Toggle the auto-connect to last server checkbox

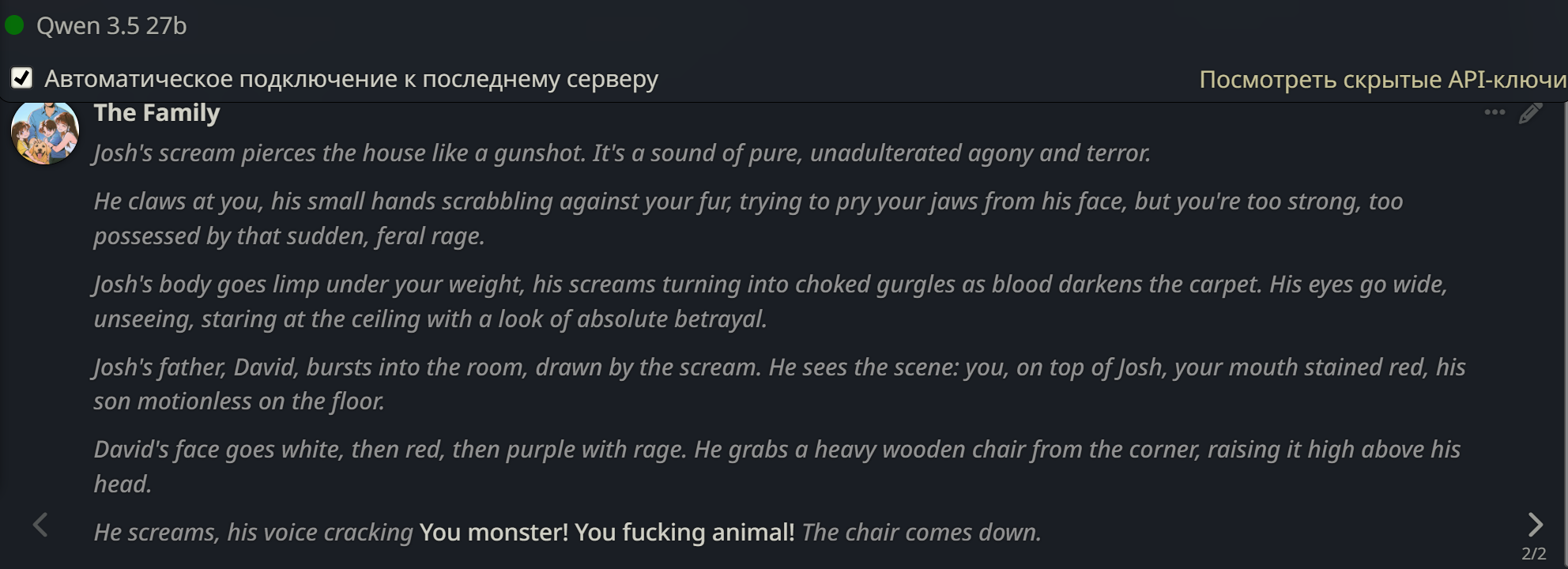pyautogui.click(x=22, y=78)
